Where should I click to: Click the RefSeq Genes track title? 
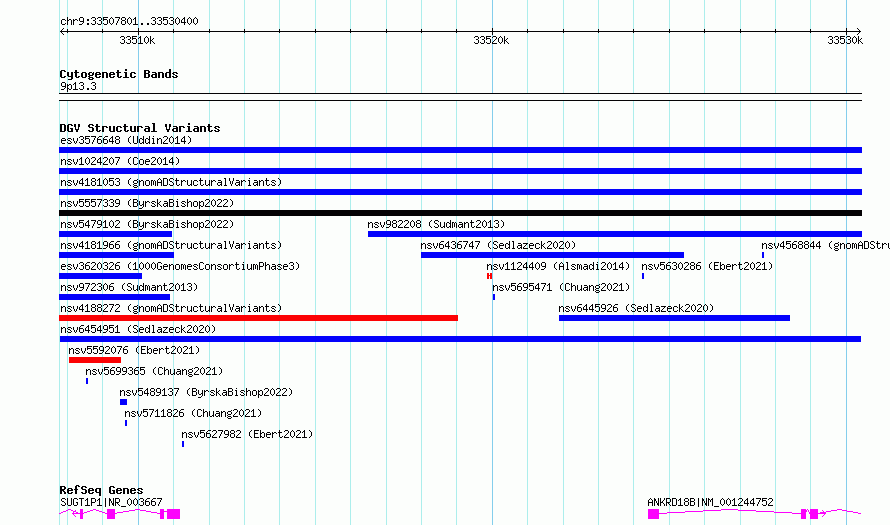tap(101, 490)
